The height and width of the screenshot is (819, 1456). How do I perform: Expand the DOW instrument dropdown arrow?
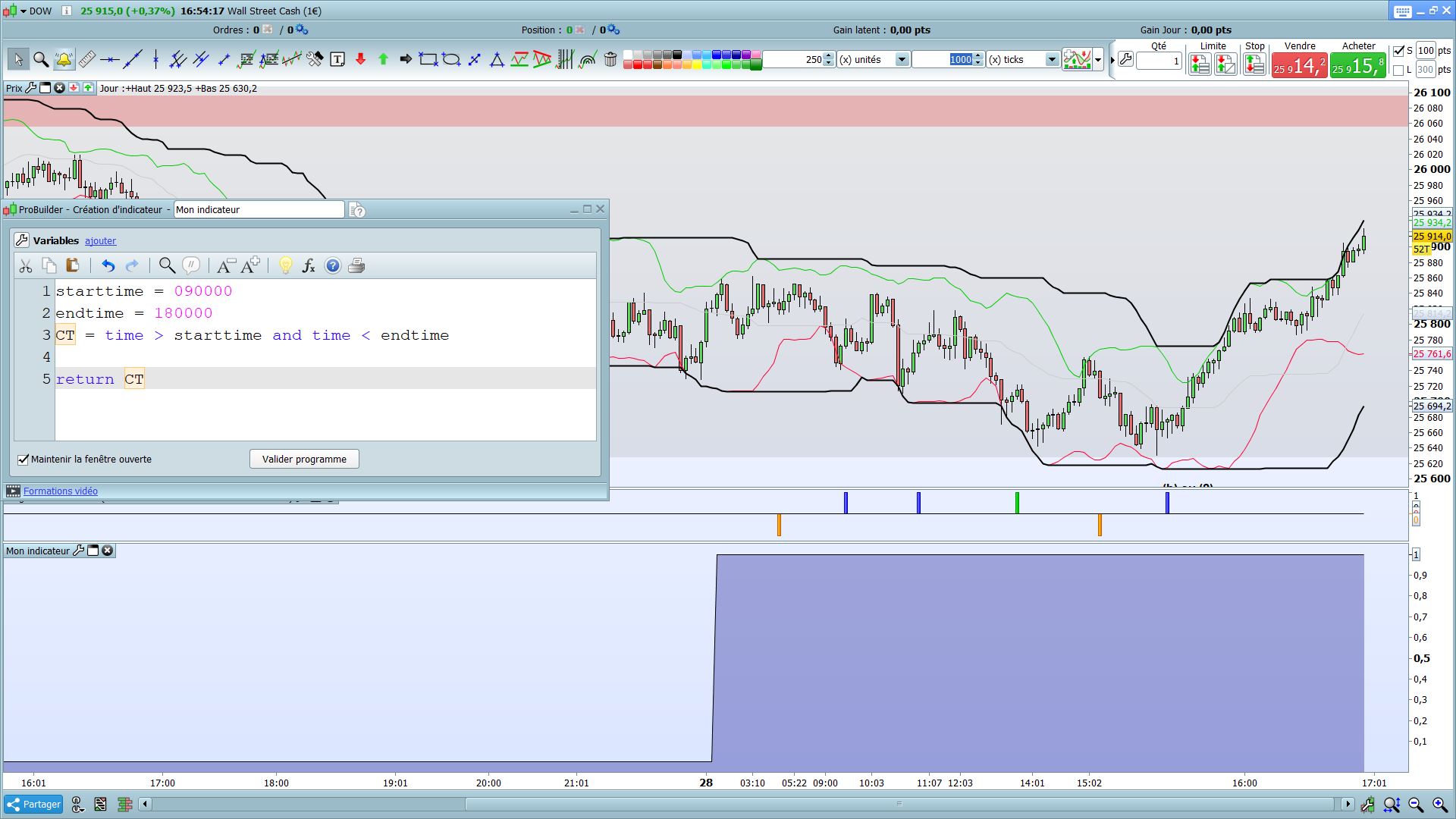(x=24, y=11)
